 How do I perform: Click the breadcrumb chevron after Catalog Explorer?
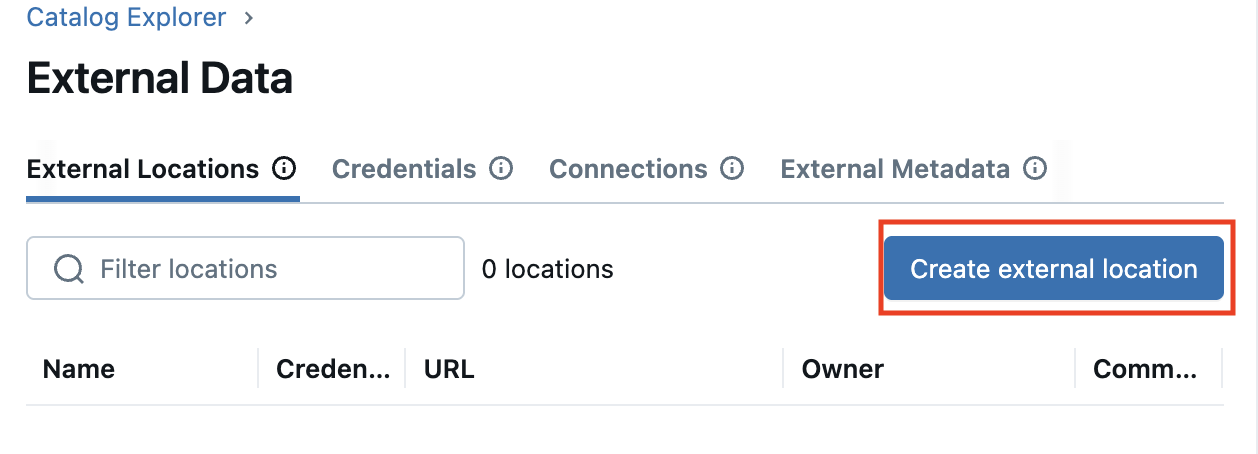tap(249, 17)
